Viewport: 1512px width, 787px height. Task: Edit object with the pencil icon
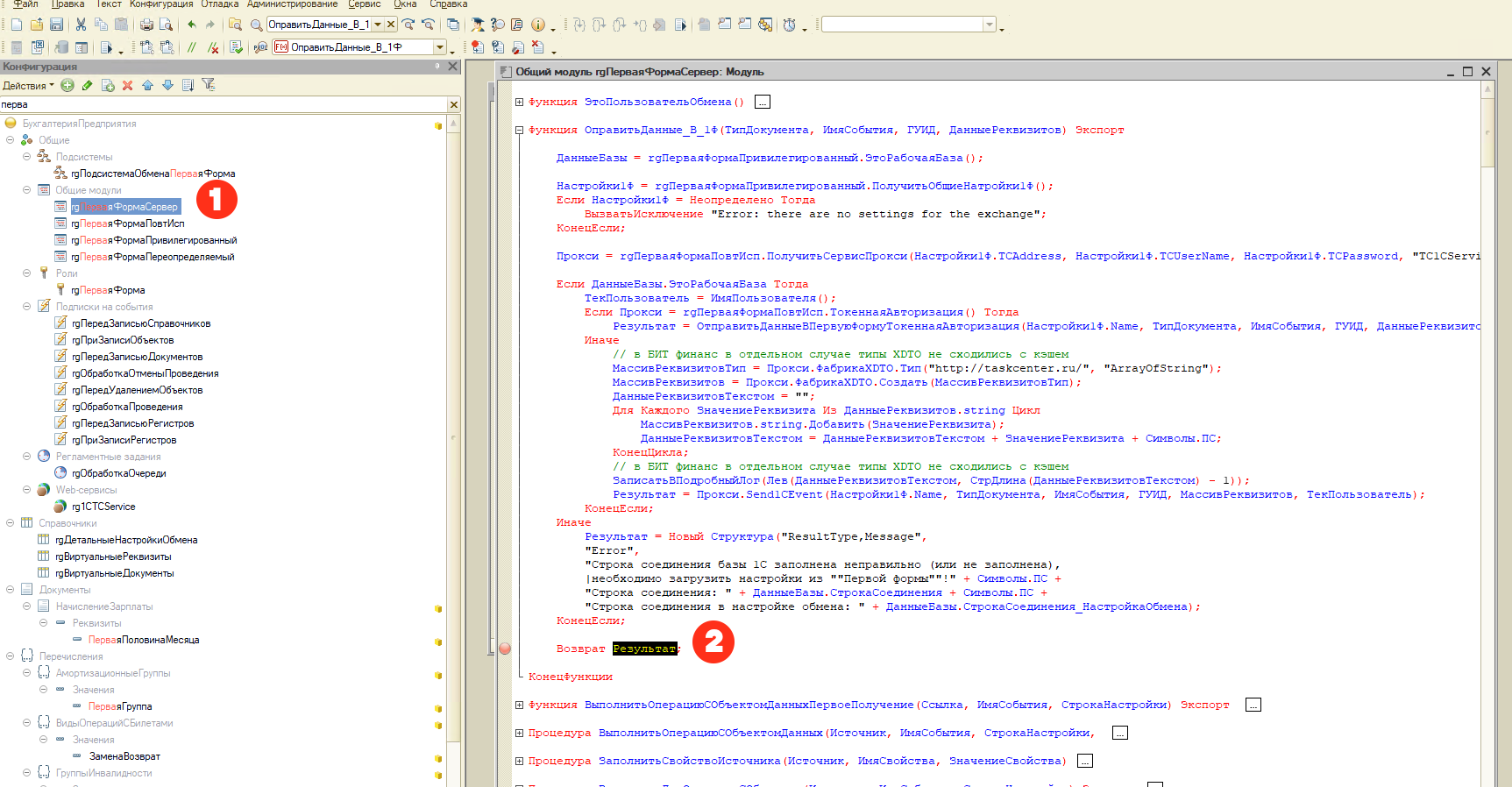87,85
